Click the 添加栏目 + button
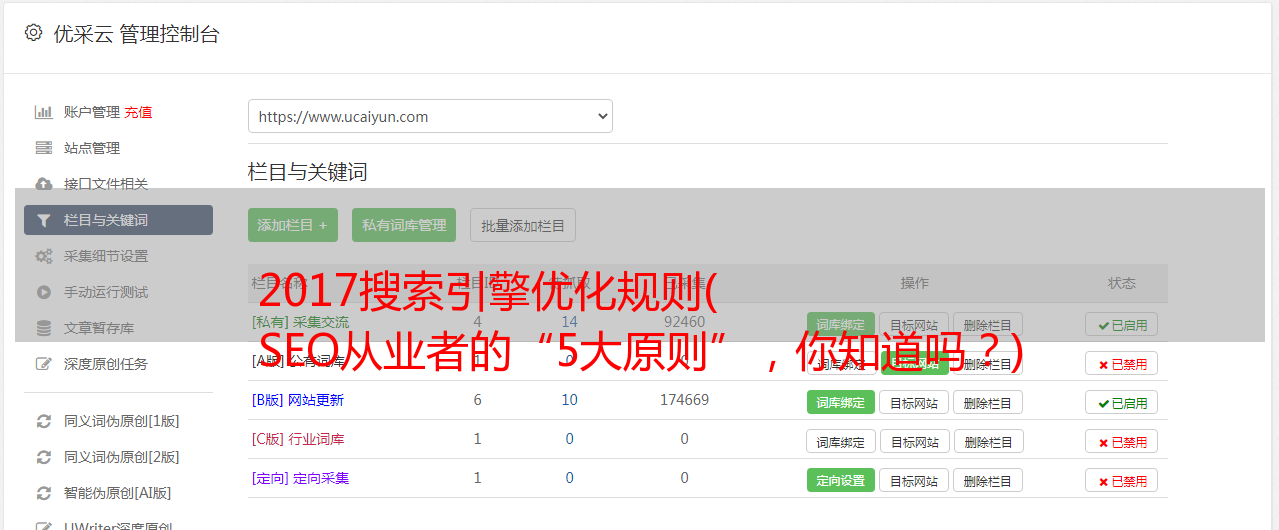1279x530 pixels. (x=293, y=225)
